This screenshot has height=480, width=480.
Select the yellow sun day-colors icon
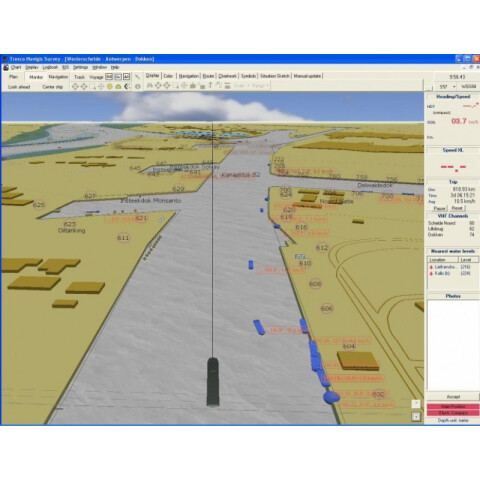click(109, 87)
